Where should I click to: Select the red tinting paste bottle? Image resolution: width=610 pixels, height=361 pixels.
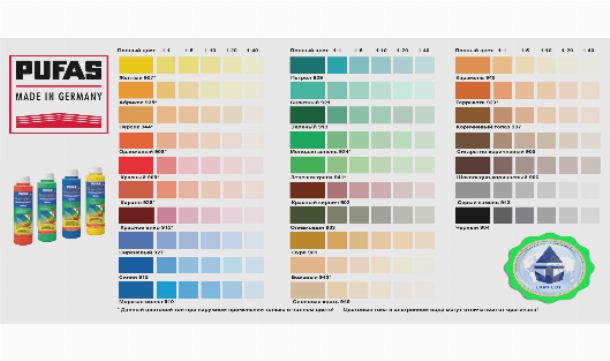[23, 210]
